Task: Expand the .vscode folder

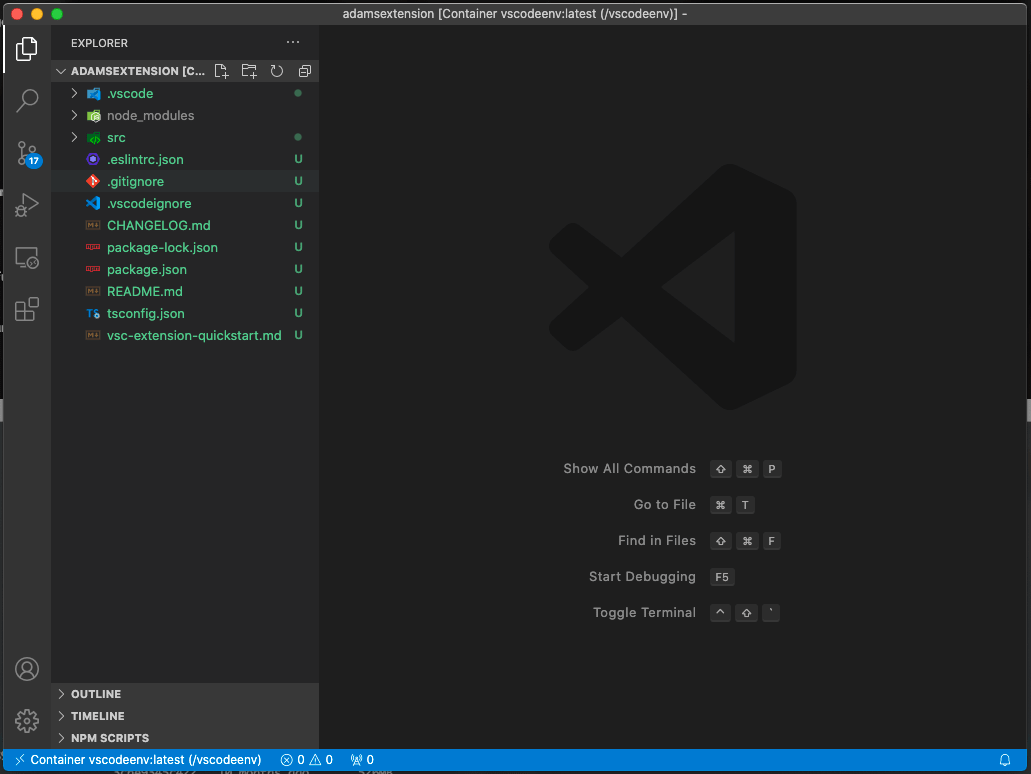Action: [x=185, y=93]
